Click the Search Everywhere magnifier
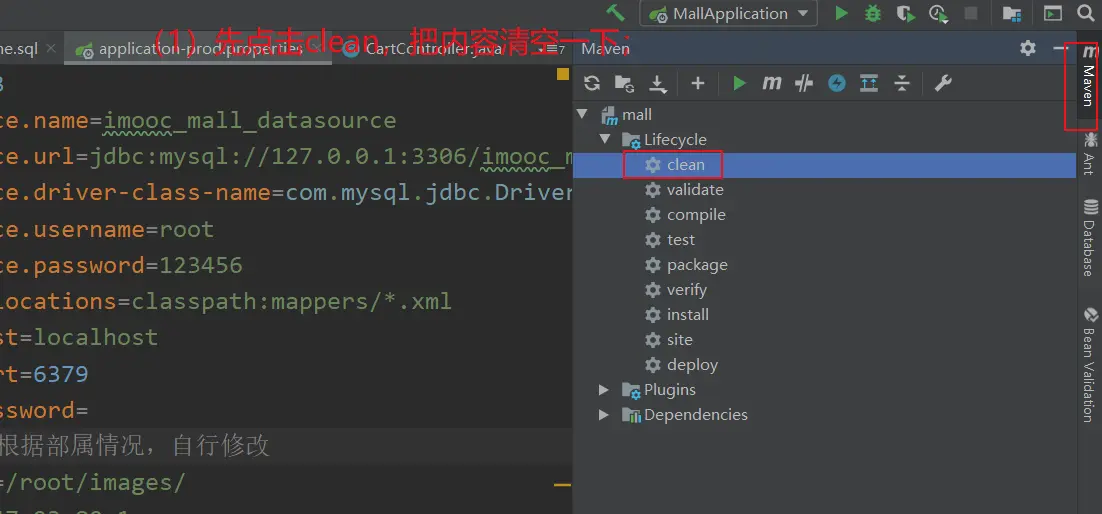Screen dimensions: 1102x514 point(1085,13)
